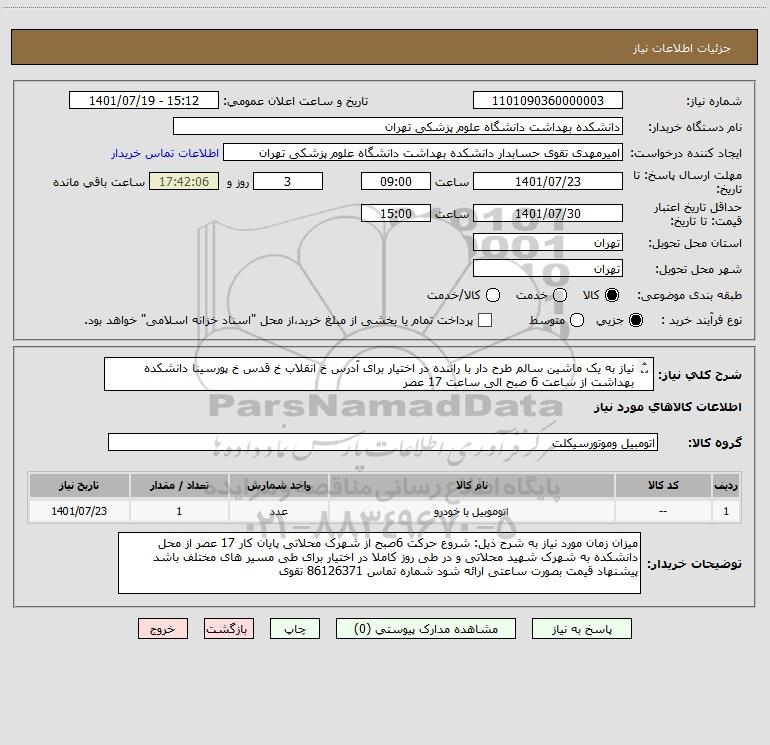The height and width of the screenshot is (745, 770).
Task: Click the remaining days field showing 3
Action: click(288, 182)
